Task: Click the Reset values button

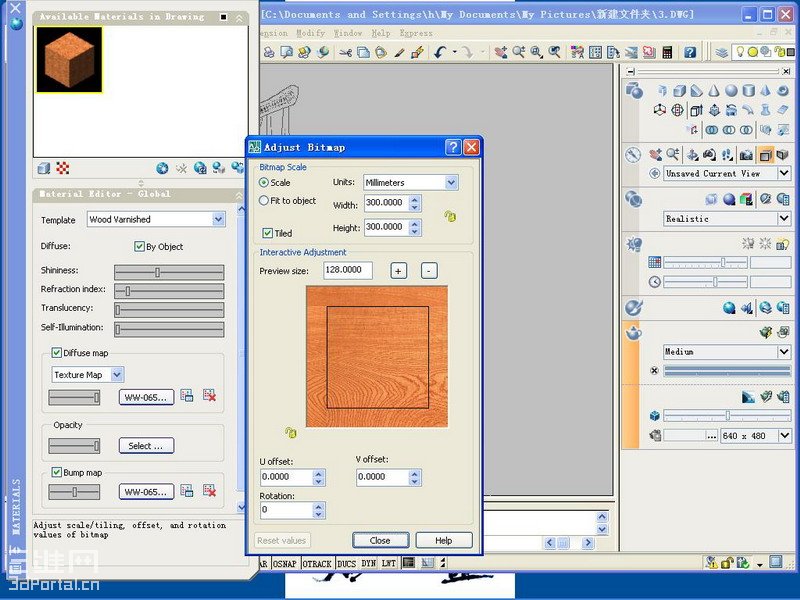Action: (282, 540)
